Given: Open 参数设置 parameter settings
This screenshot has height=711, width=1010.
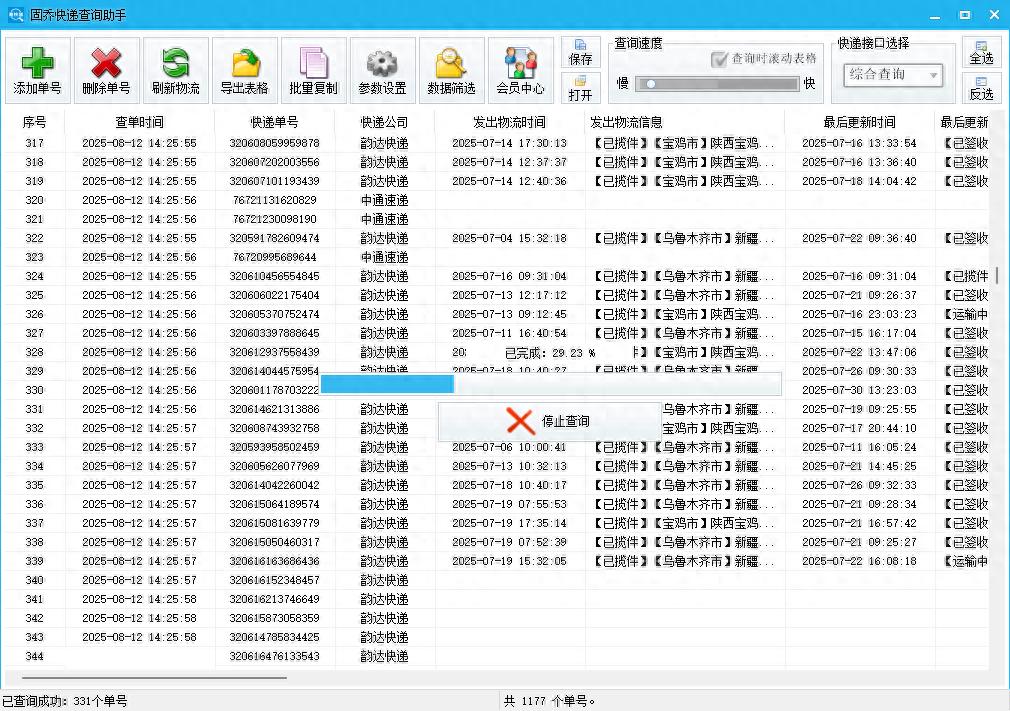Looking at the screenshot, I should 382,69.
